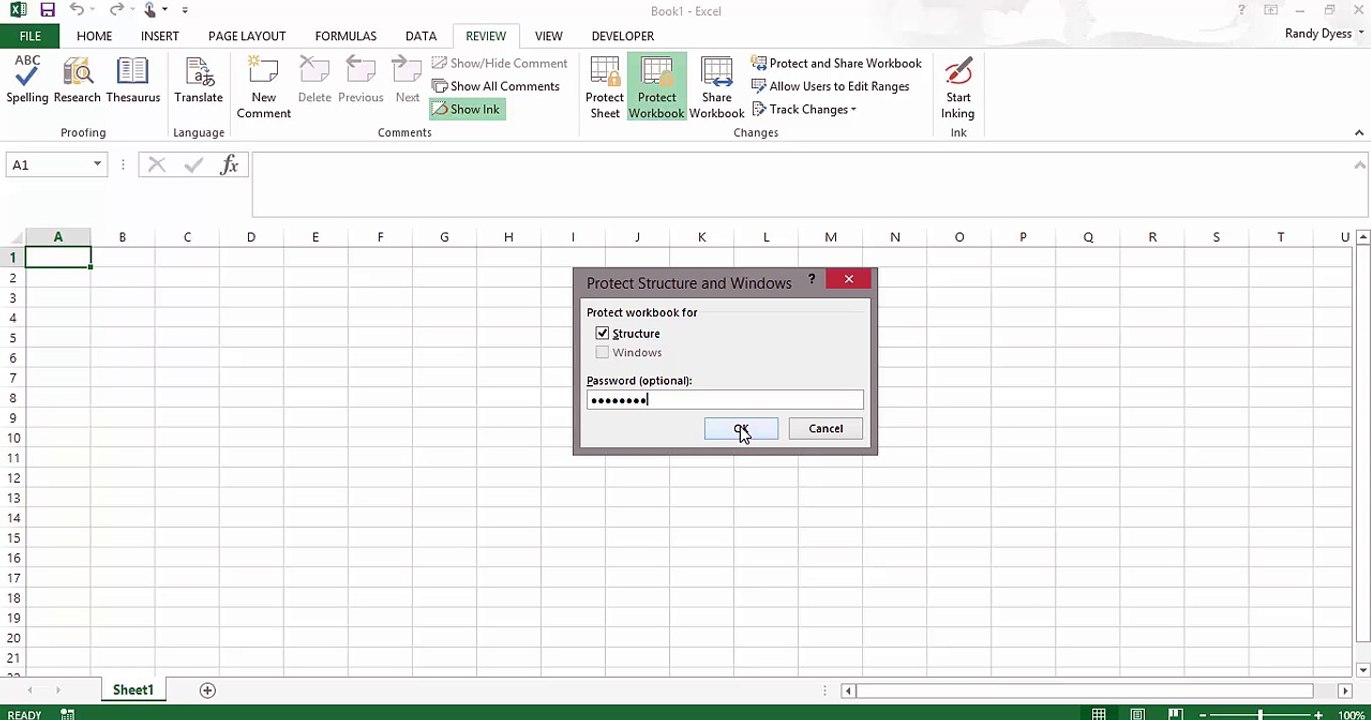Click the formula bar cancel X
1371x720 pixels.
pos(156,164)
